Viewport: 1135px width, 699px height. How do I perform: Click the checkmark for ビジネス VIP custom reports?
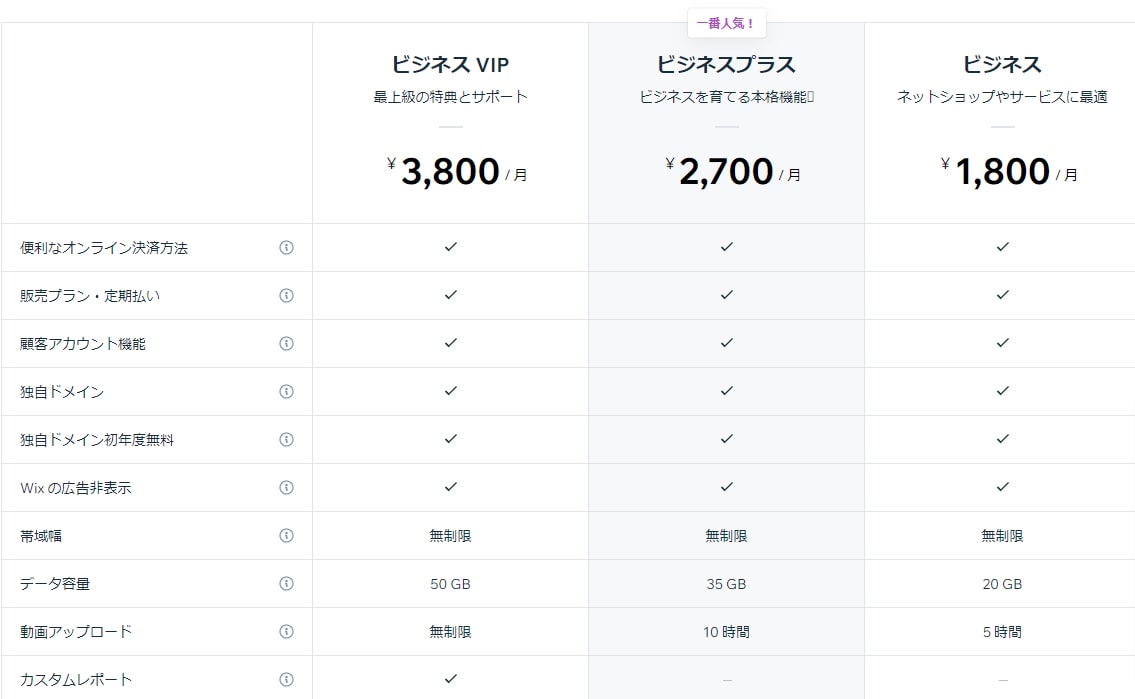450,678
